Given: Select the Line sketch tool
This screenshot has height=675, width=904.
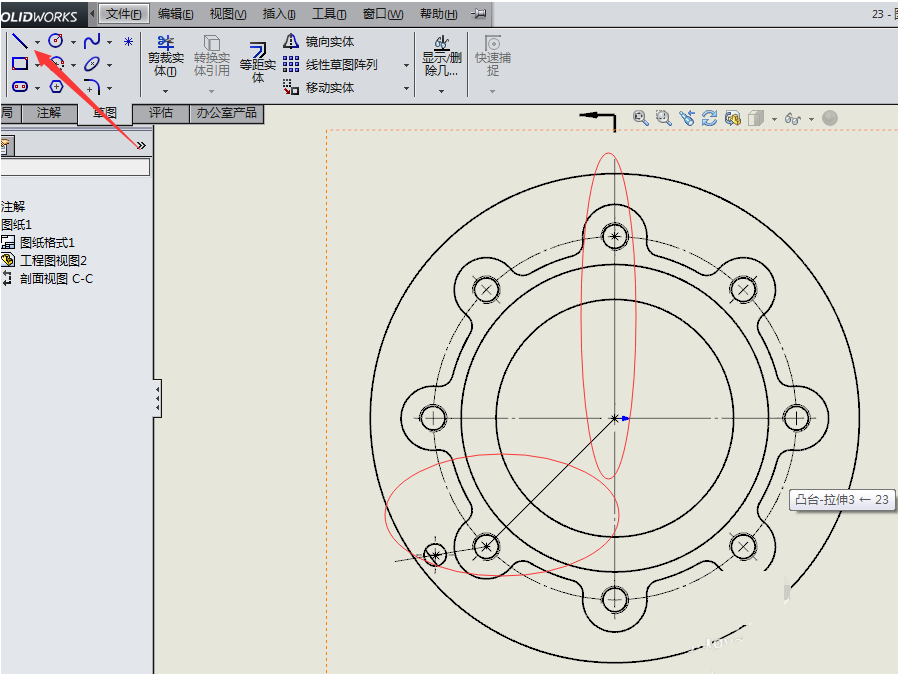Looking at the screenshot, I should (x=21, y=41).
